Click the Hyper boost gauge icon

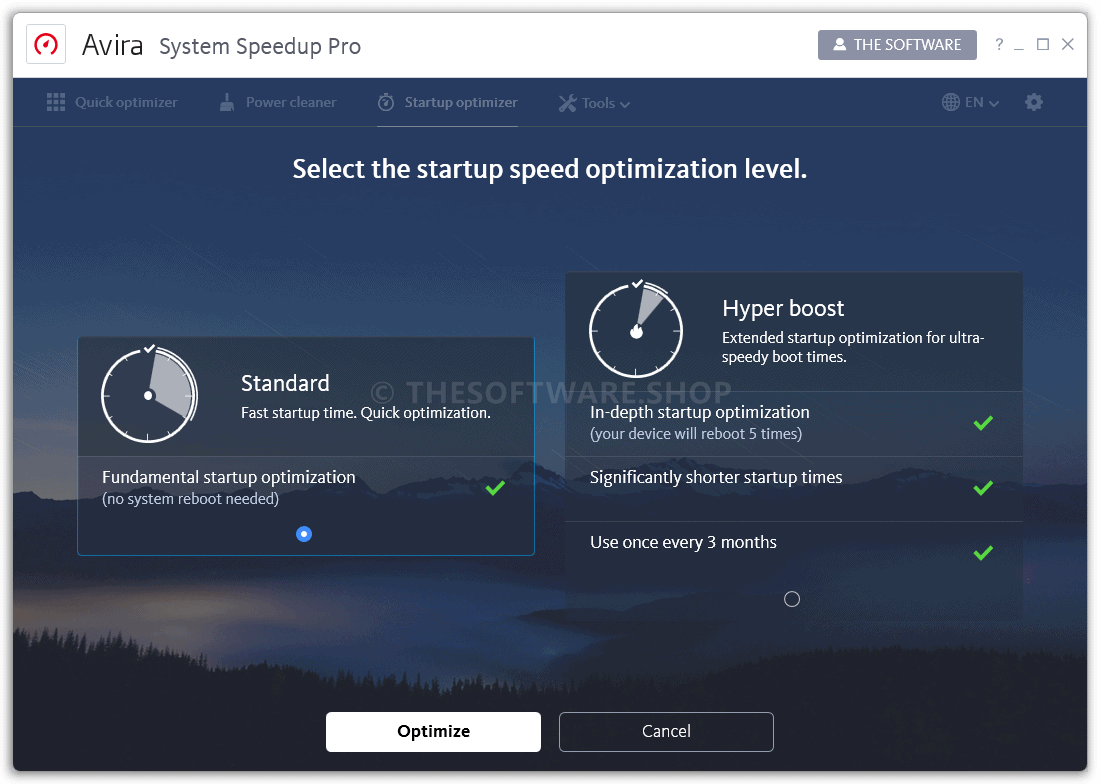click(636, 329)
